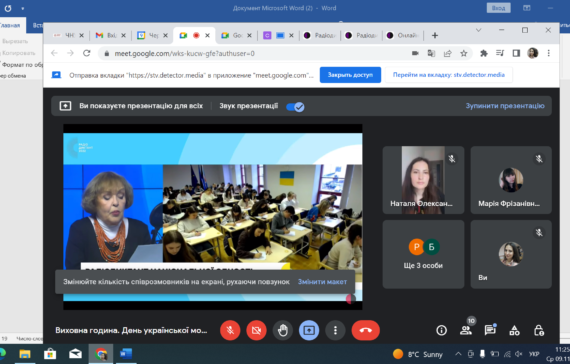Image resolution: width=570 pixels, height=364 pixels.
Task: Bookmark this page with star icon
Action: [463, 53]
